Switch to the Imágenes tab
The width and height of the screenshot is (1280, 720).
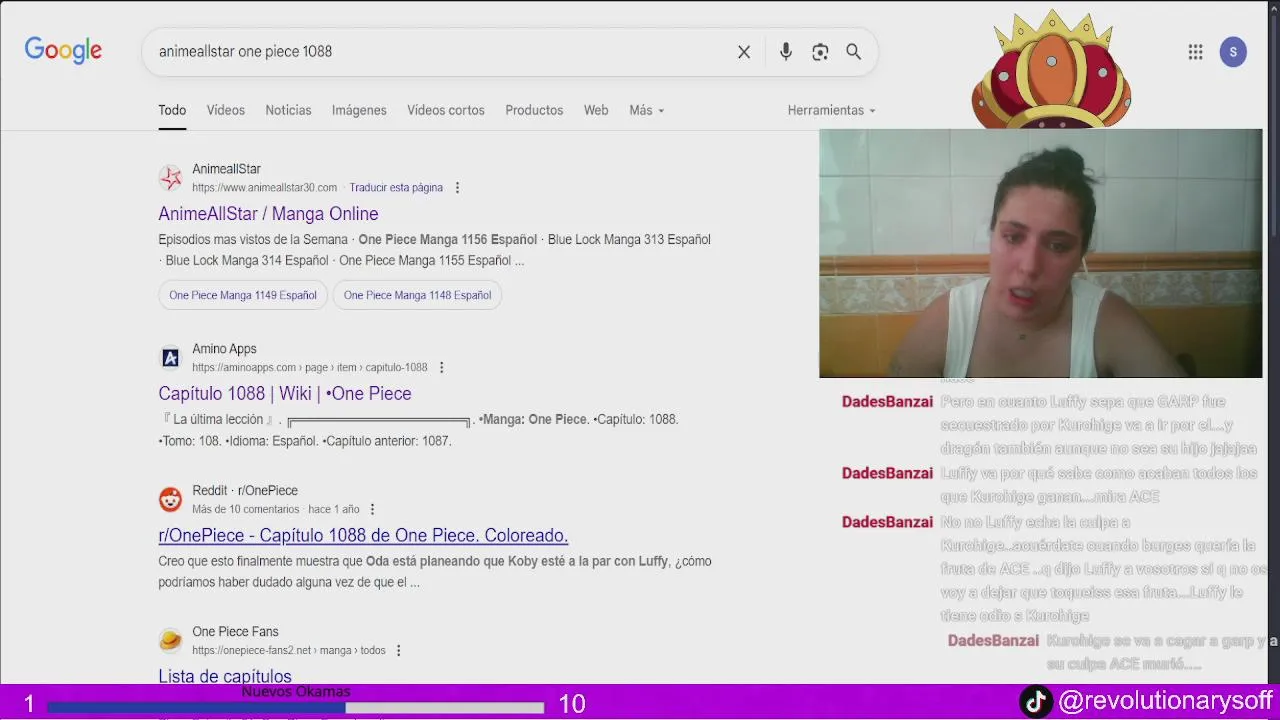click(359, 110)
